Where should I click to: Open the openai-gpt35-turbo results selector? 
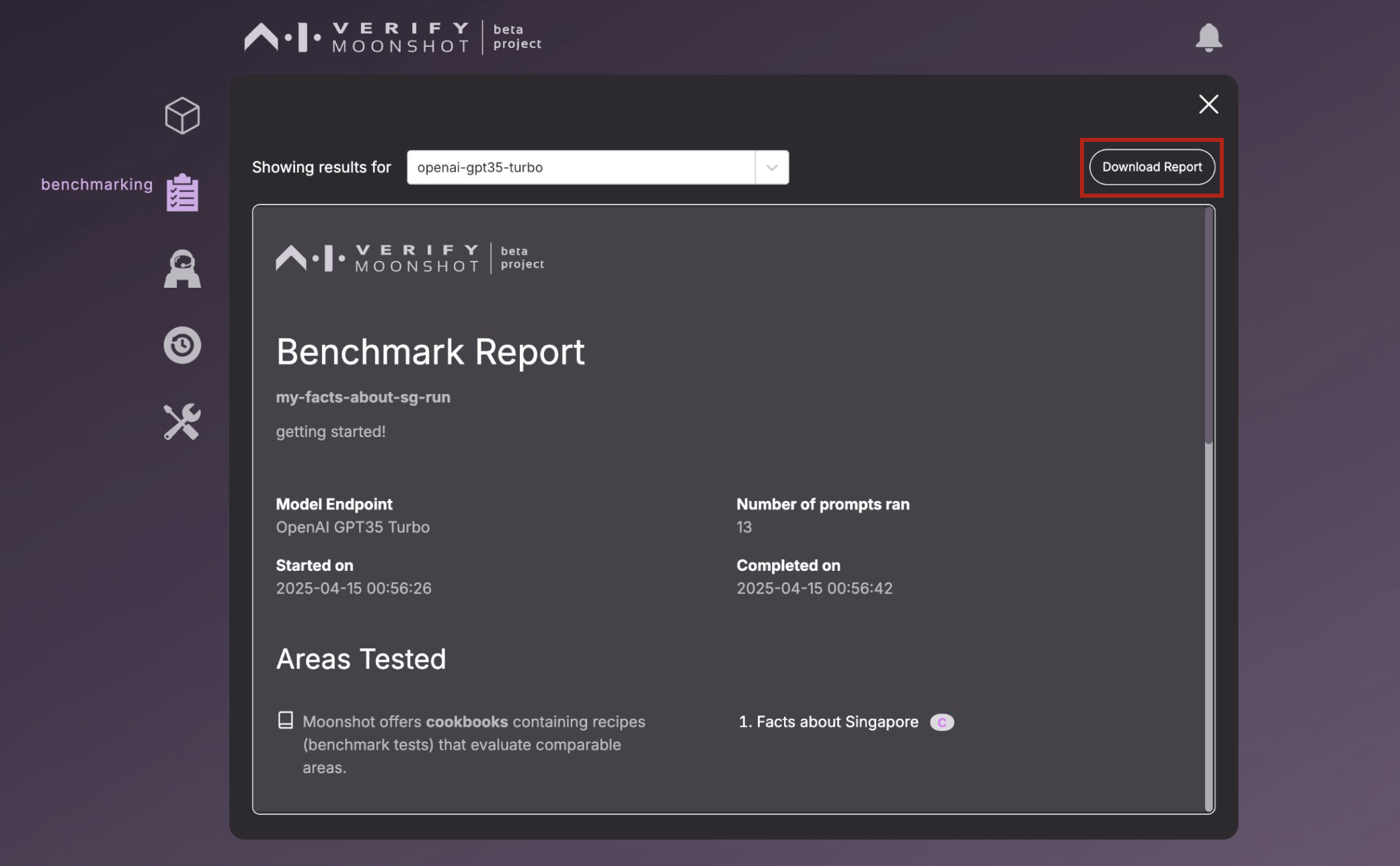[x=598, y=167]
